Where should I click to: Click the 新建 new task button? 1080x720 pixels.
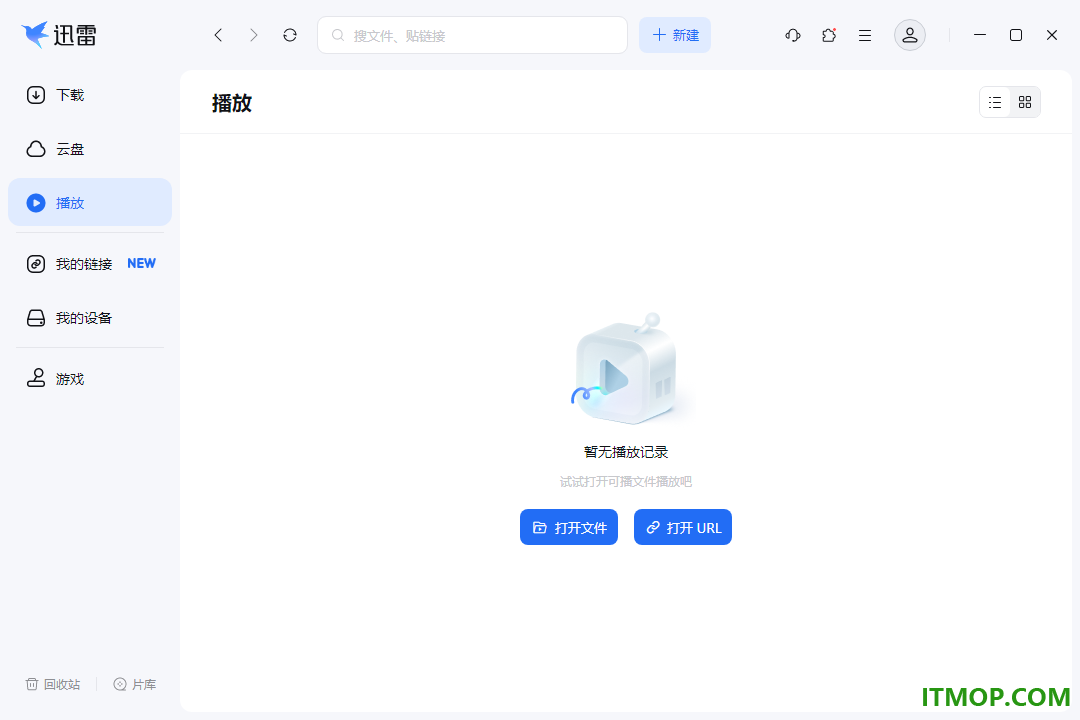pos(675,35)
